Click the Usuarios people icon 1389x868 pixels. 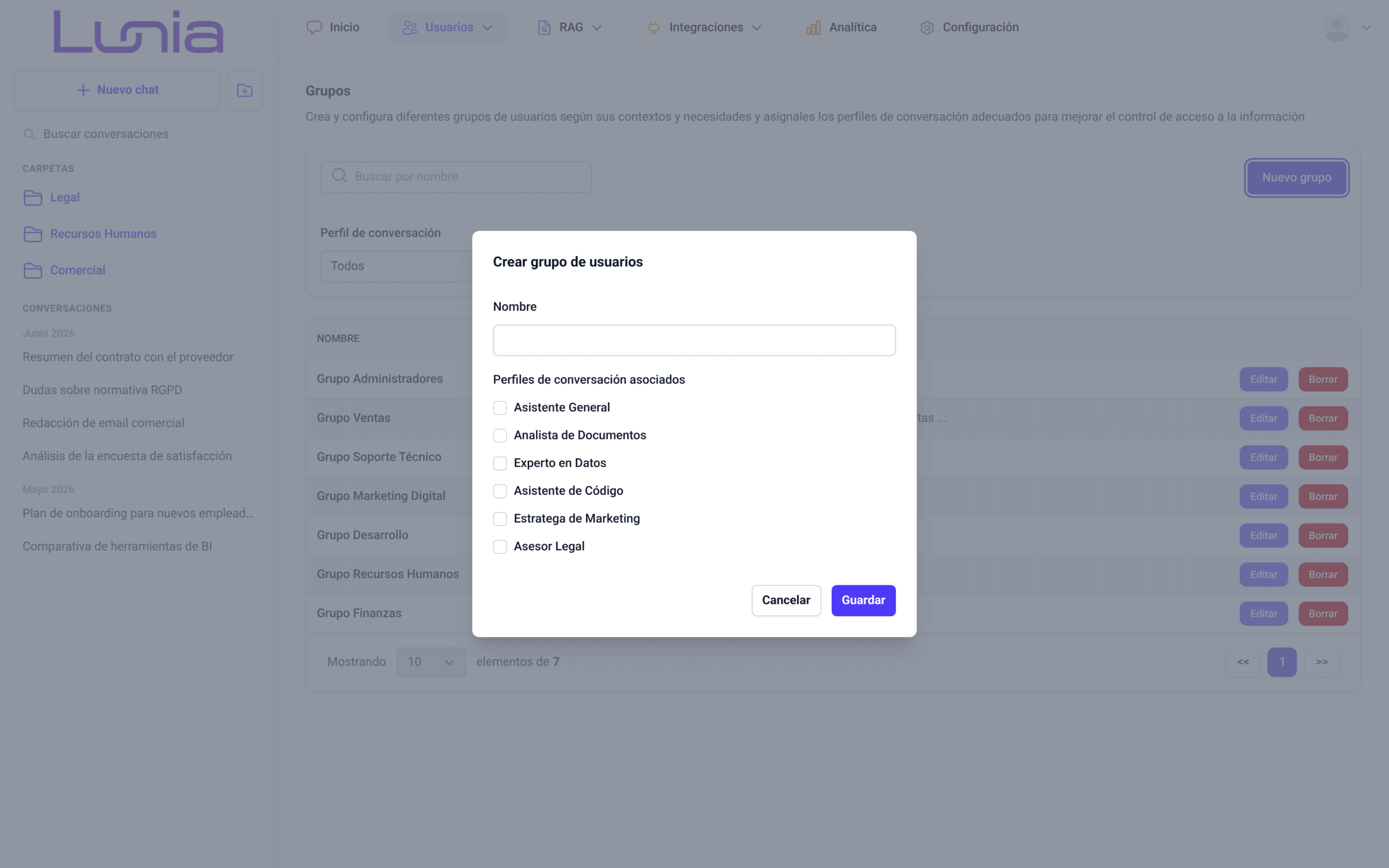point(409,28)
